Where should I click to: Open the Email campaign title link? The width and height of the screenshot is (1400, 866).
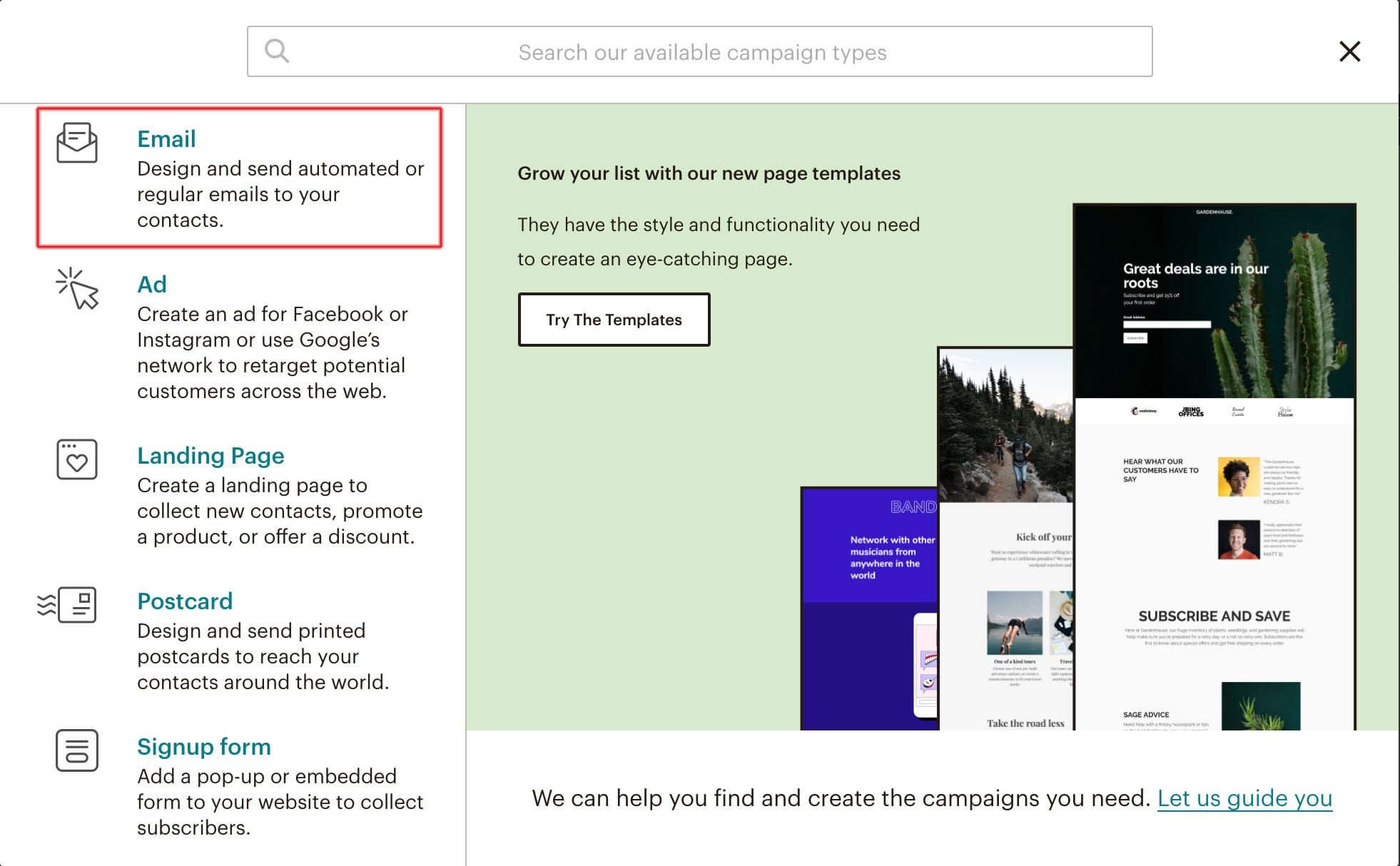tap(166, 138)
